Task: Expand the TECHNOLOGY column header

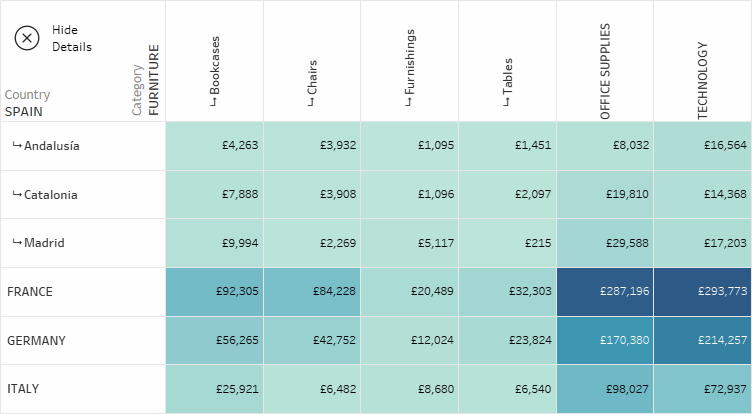Action: pyautogui.click(x=703, y=80)
